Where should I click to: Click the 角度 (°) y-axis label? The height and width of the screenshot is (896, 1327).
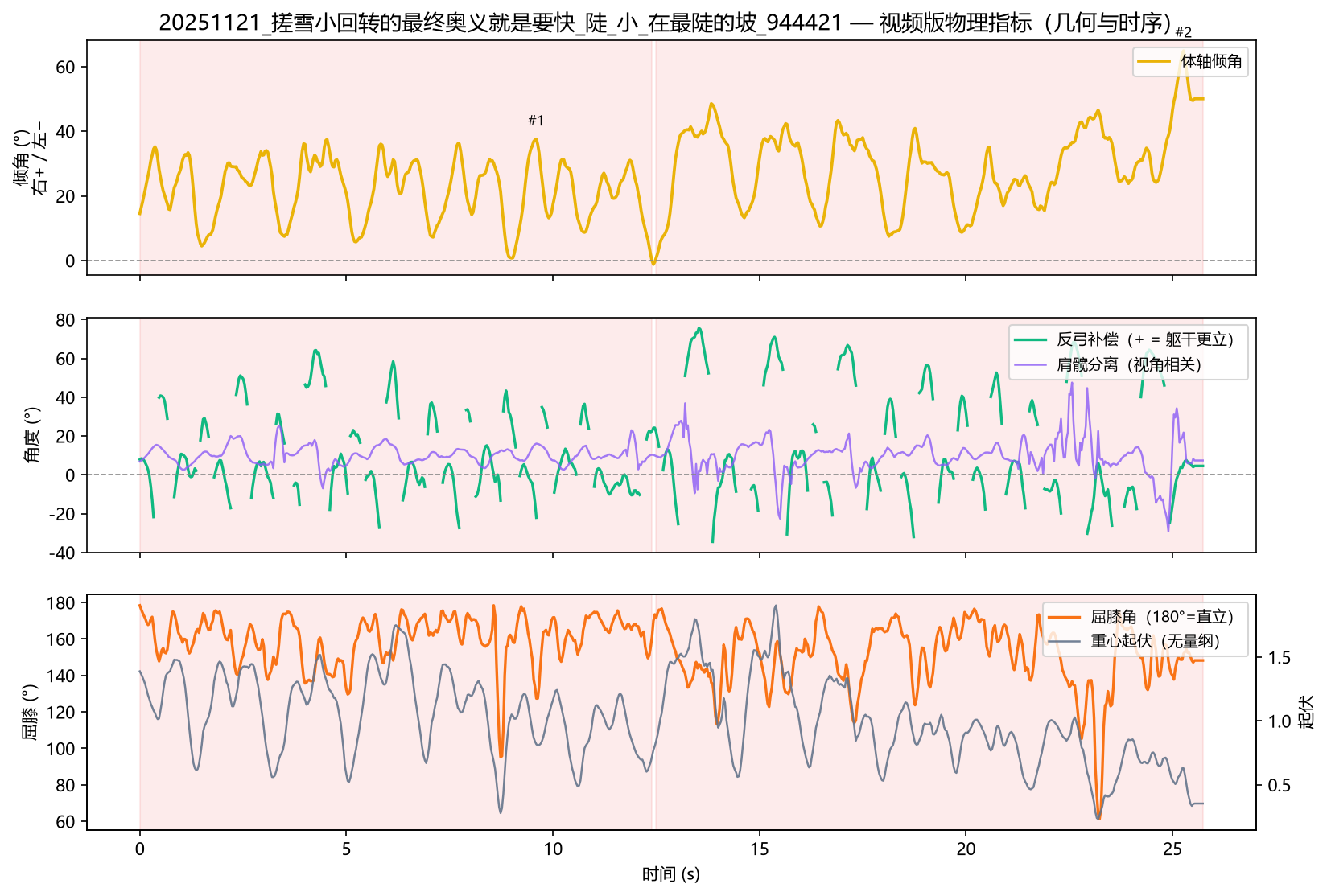32,435
